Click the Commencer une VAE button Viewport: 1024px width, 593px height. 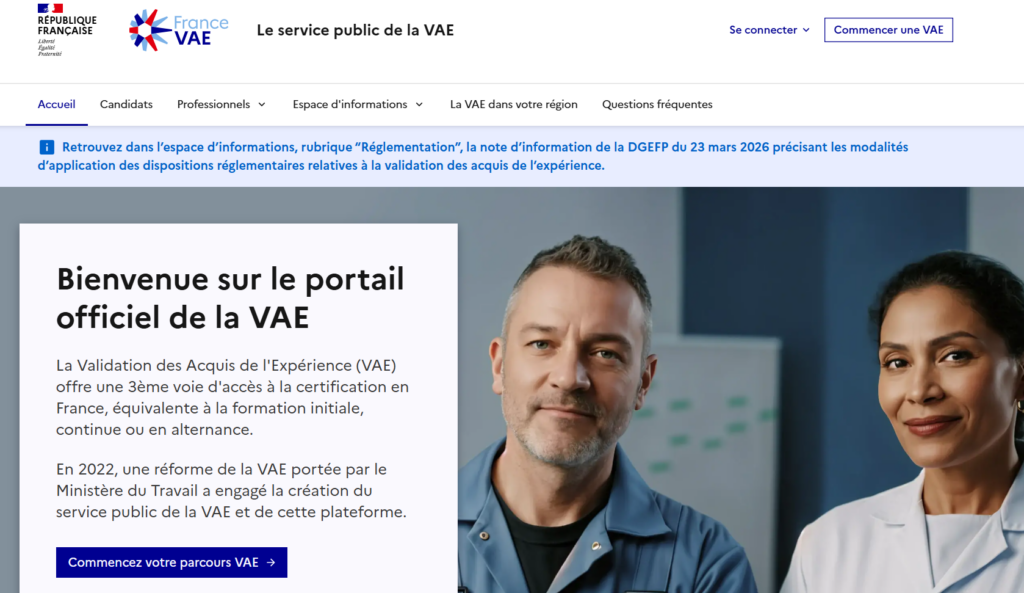[888, 30]
